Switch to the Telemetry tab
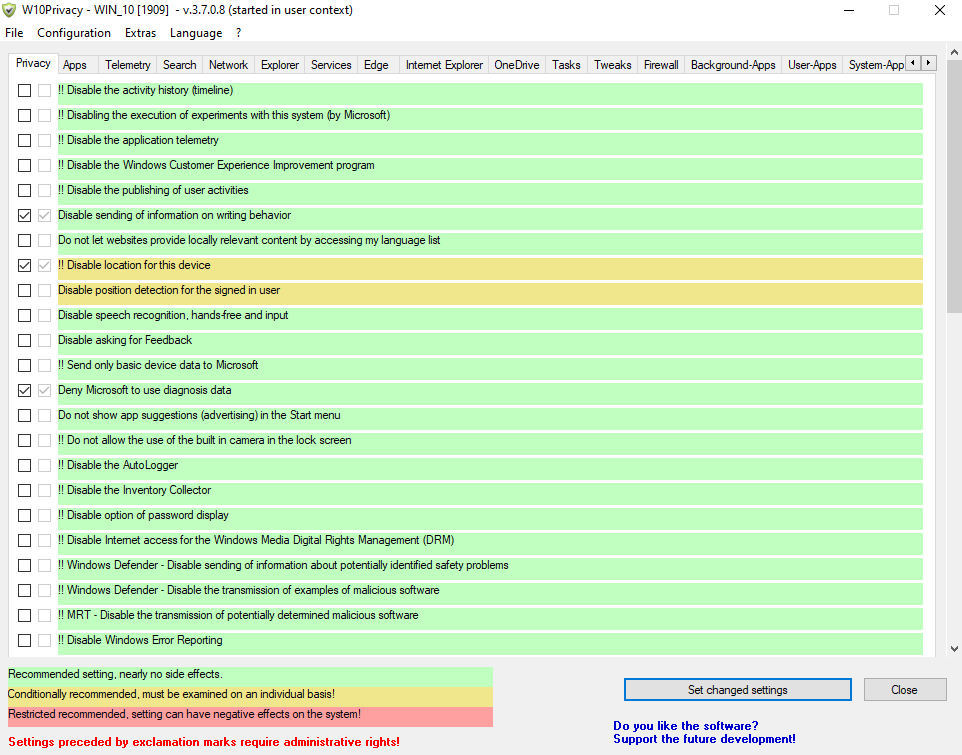 128,65
